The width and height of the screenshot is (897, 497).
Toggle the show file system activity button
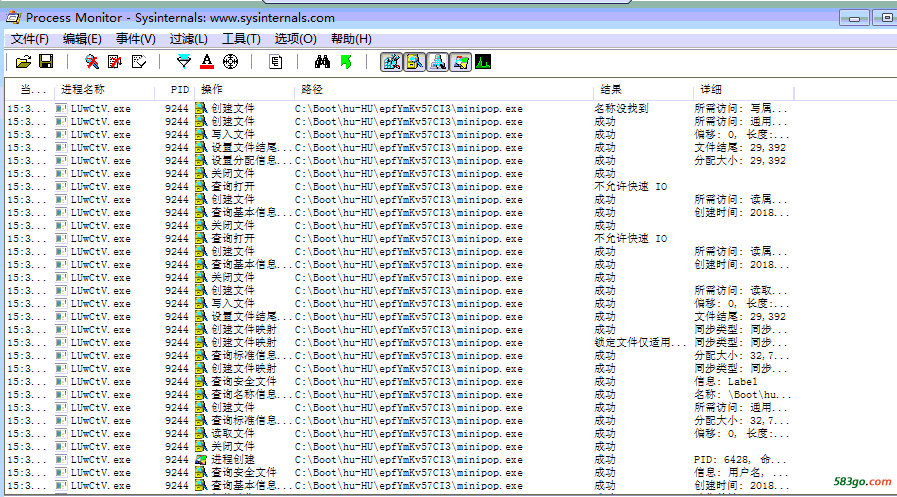tap(415, 62)
